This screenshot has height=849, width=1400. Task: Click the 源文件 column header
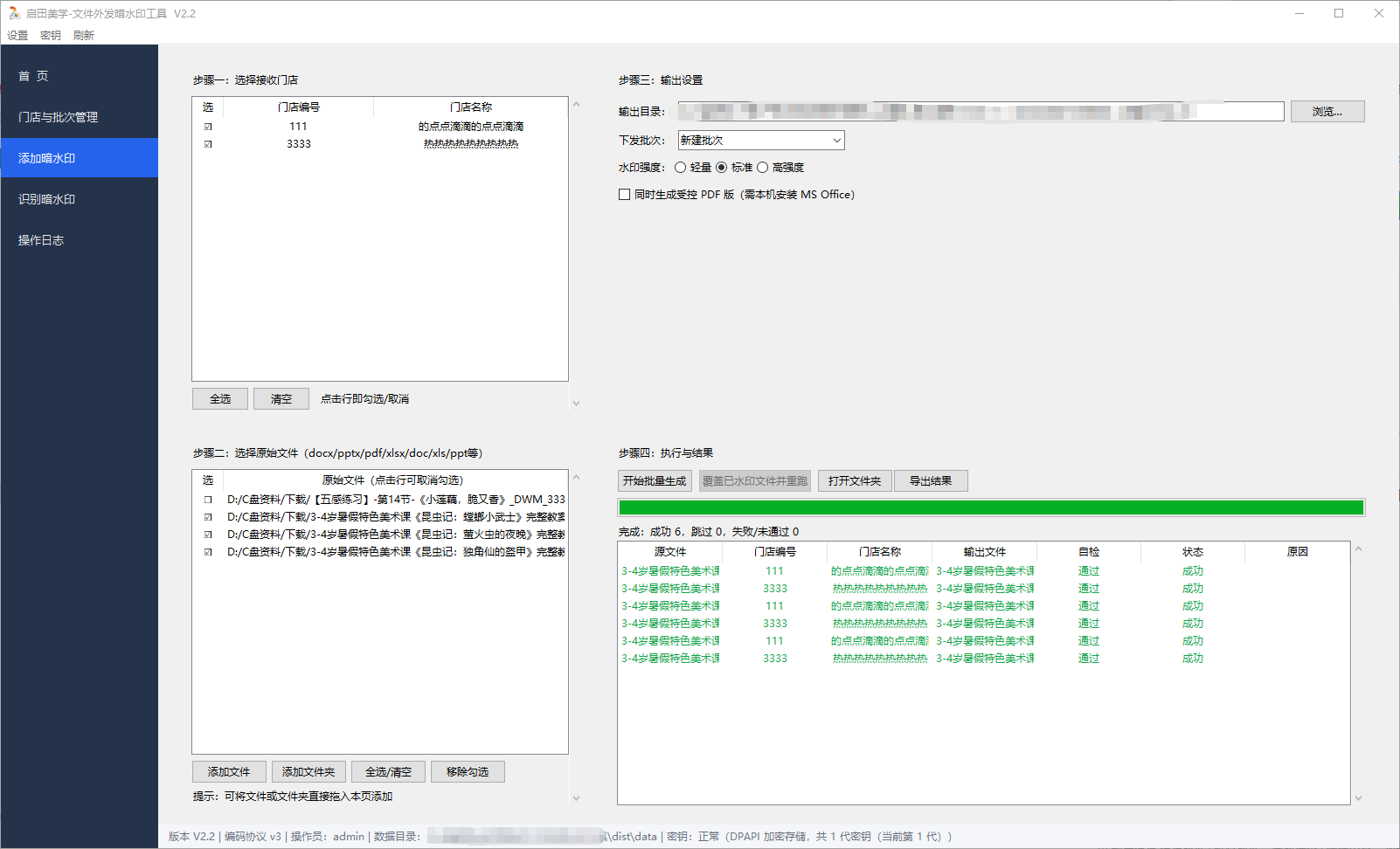pyautogui.click(x=670, y=552)
